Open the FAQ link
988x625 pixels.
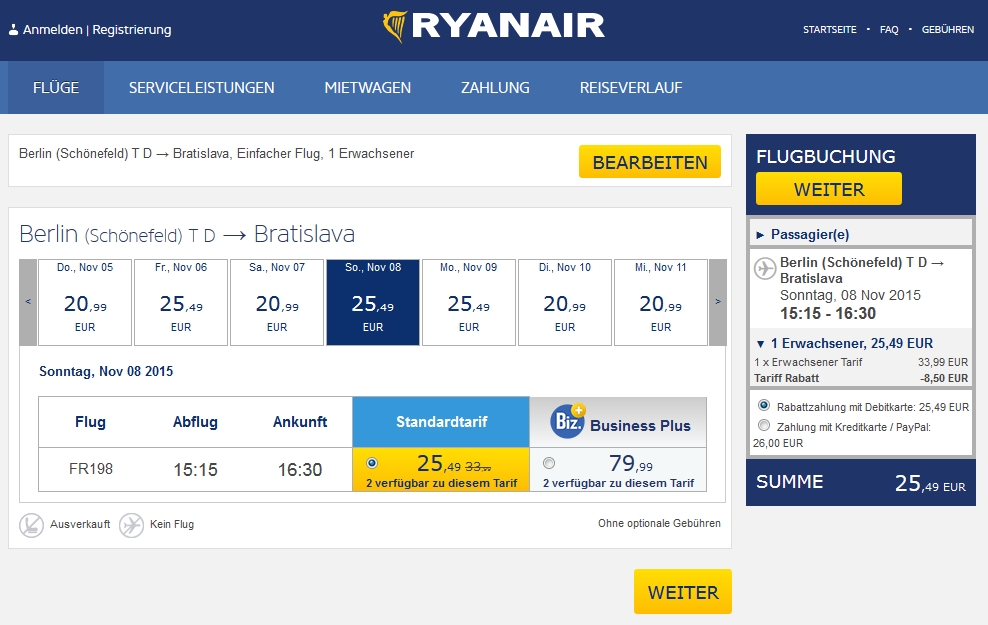tap(889, 30)
